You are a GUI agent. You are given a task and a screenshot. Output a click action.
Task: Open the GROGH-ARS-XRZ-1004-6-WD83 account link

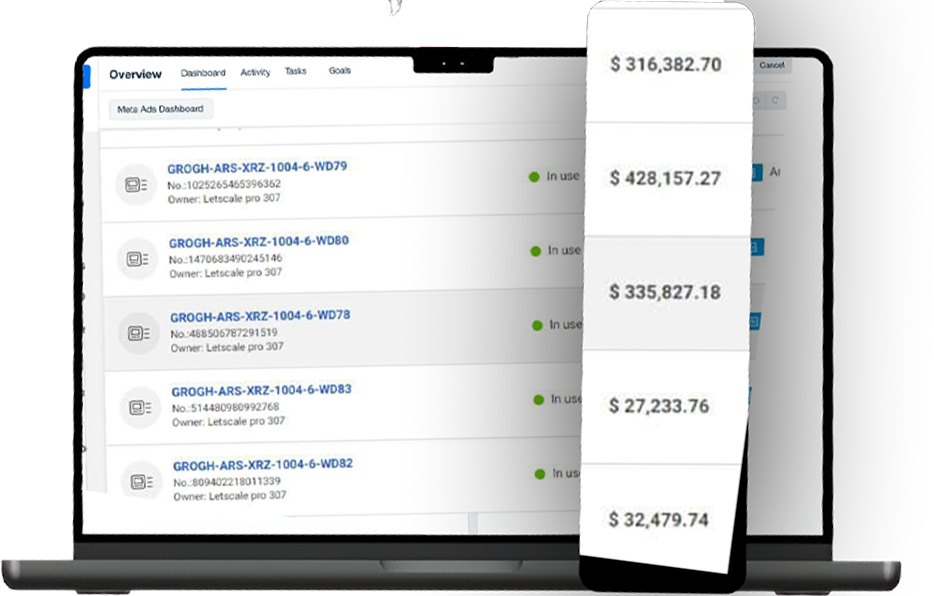pyautogui.click(x=261, y=390)
